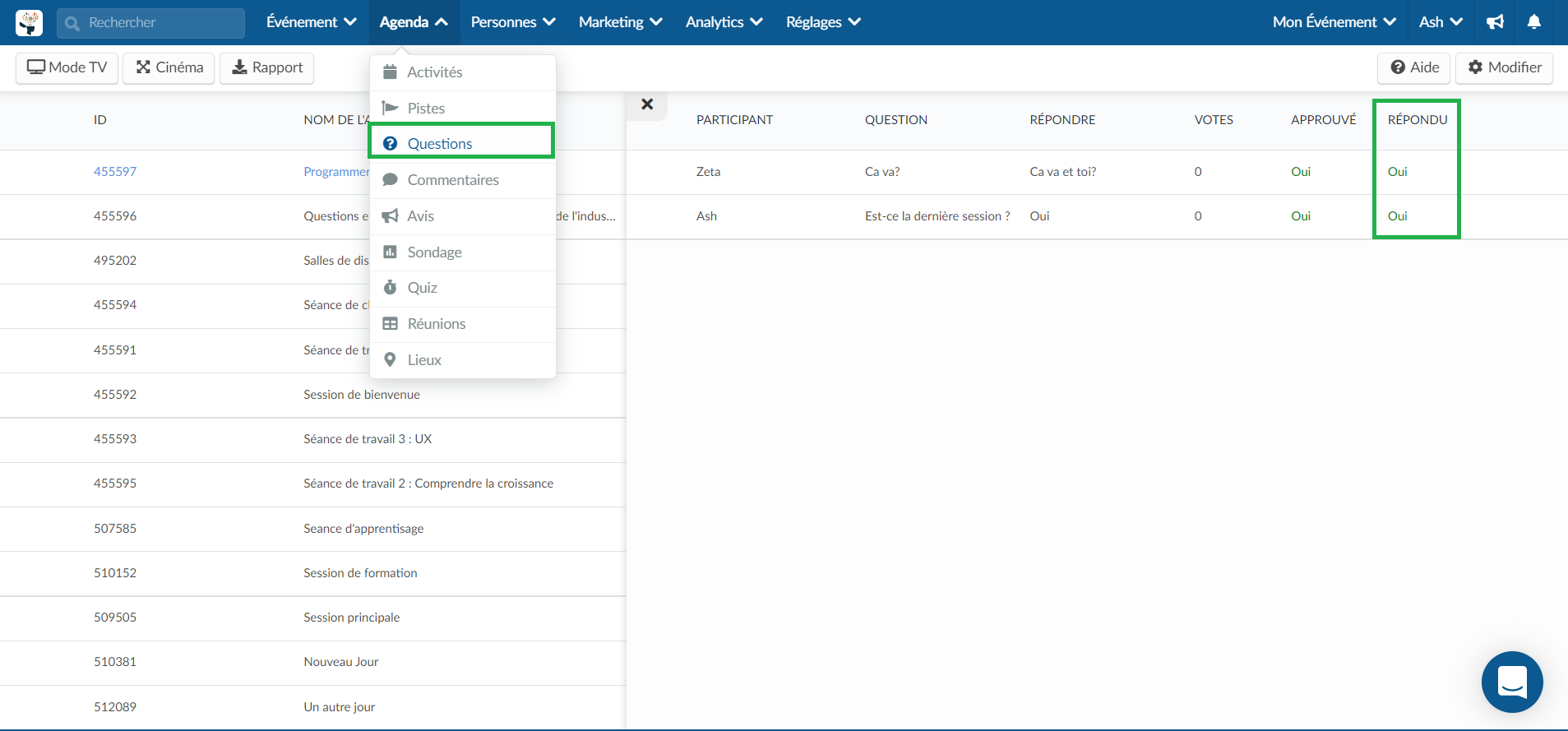1568x731 pixels.
Task: Click the Rechercher search field
Action: click(150, 23)
